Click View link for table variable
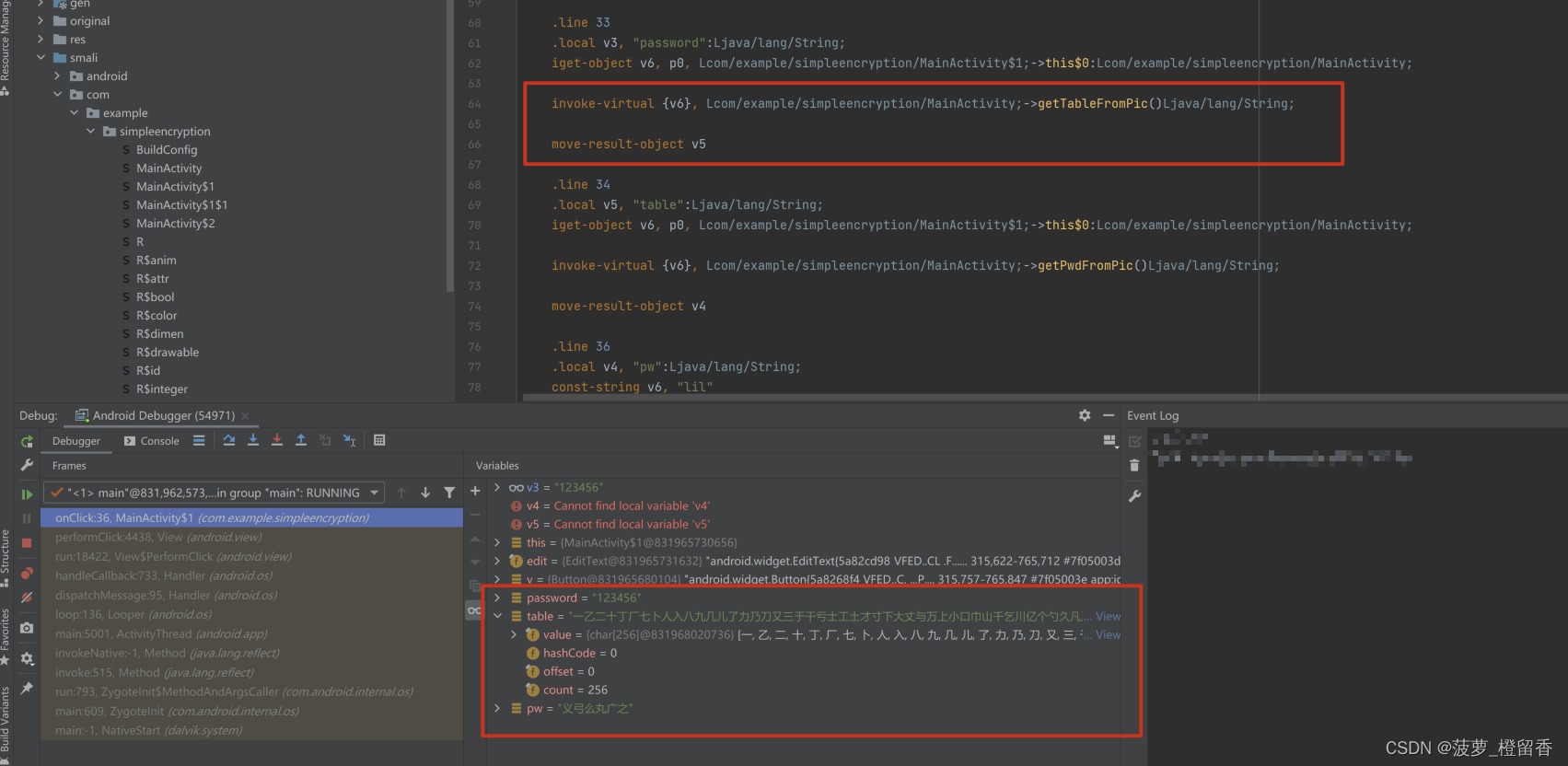 pos(1108,616)
